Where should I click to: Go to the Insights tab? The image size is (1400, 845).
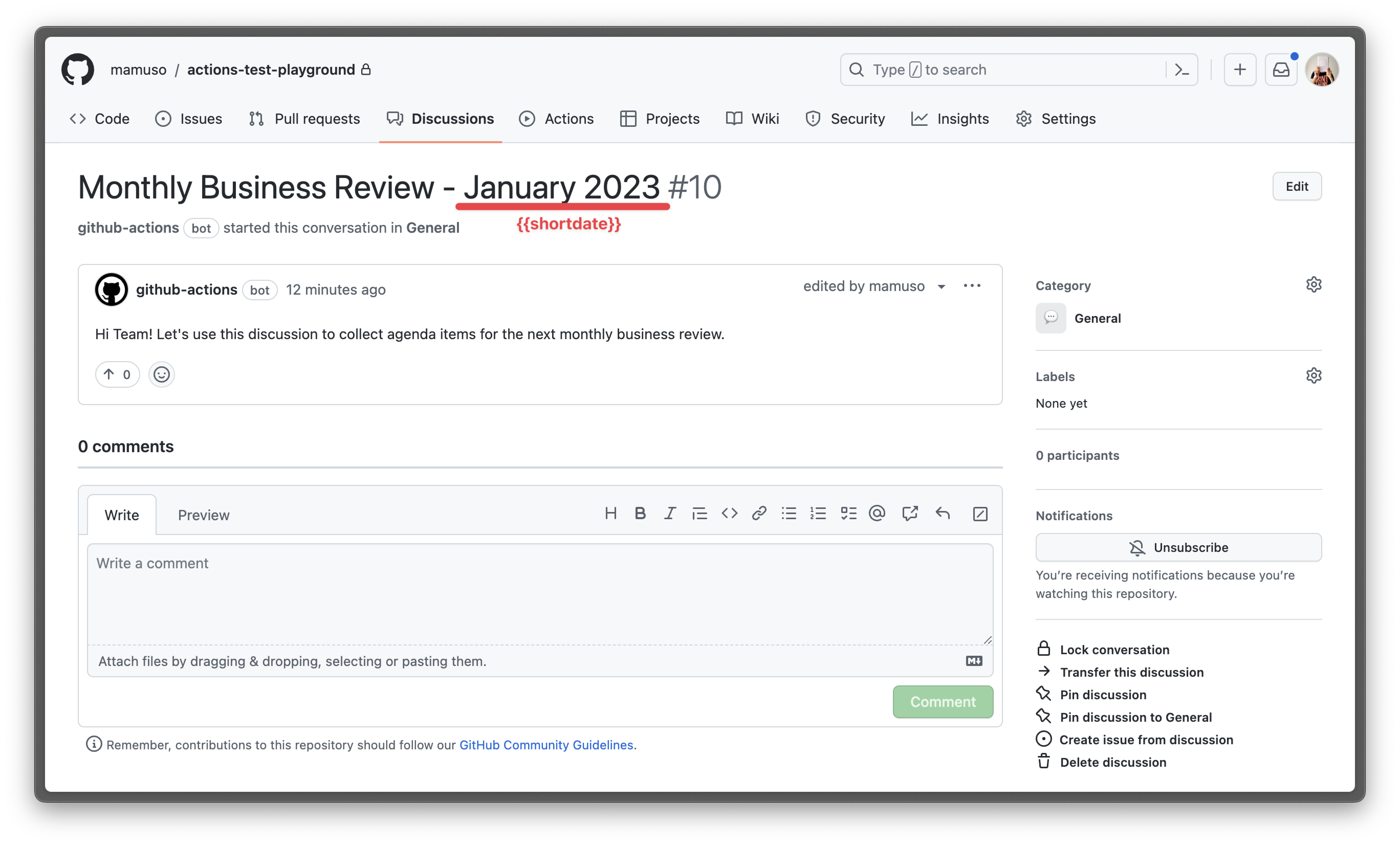click(950, 119)
